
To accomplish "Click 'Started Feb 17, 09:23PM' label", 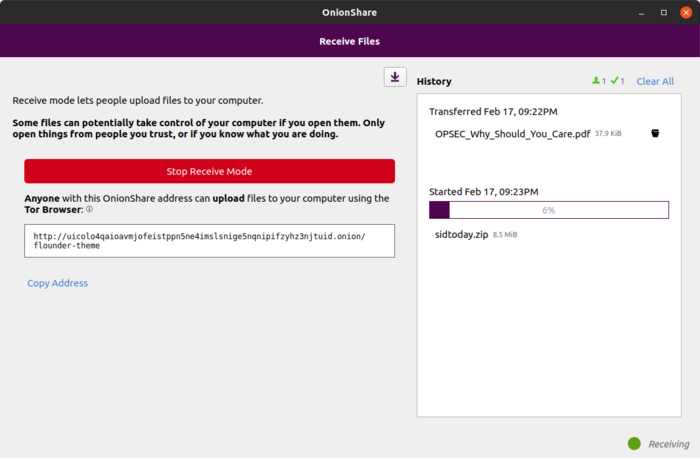I will (483, 192).
